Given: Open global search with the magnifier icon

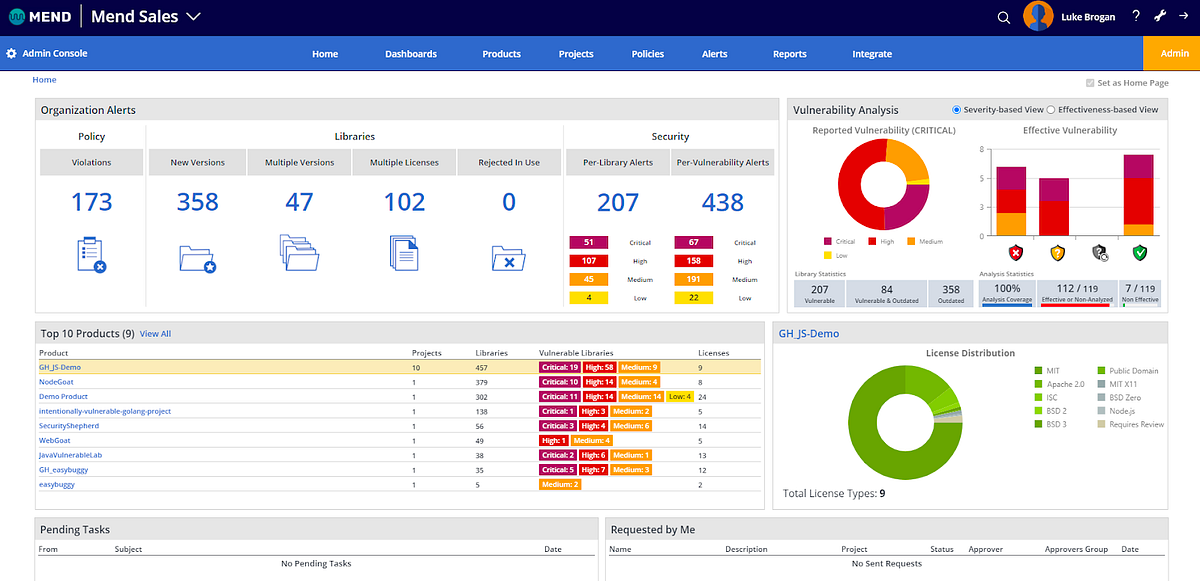Looking at the screenshot, I should [1003, 16].
